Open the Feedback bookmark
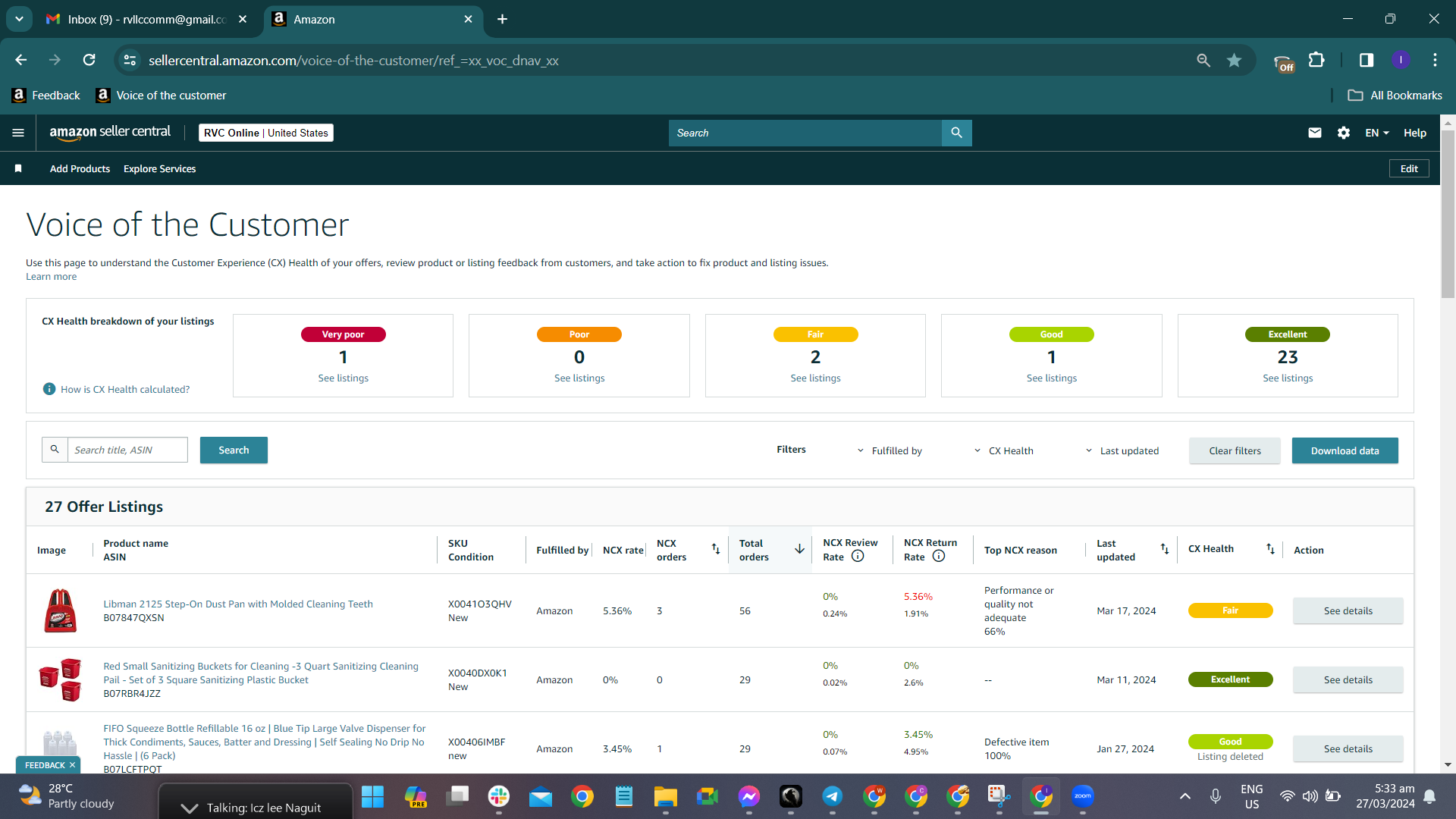Viewport: 1456px width, 819px height. [x=46, y=96]
